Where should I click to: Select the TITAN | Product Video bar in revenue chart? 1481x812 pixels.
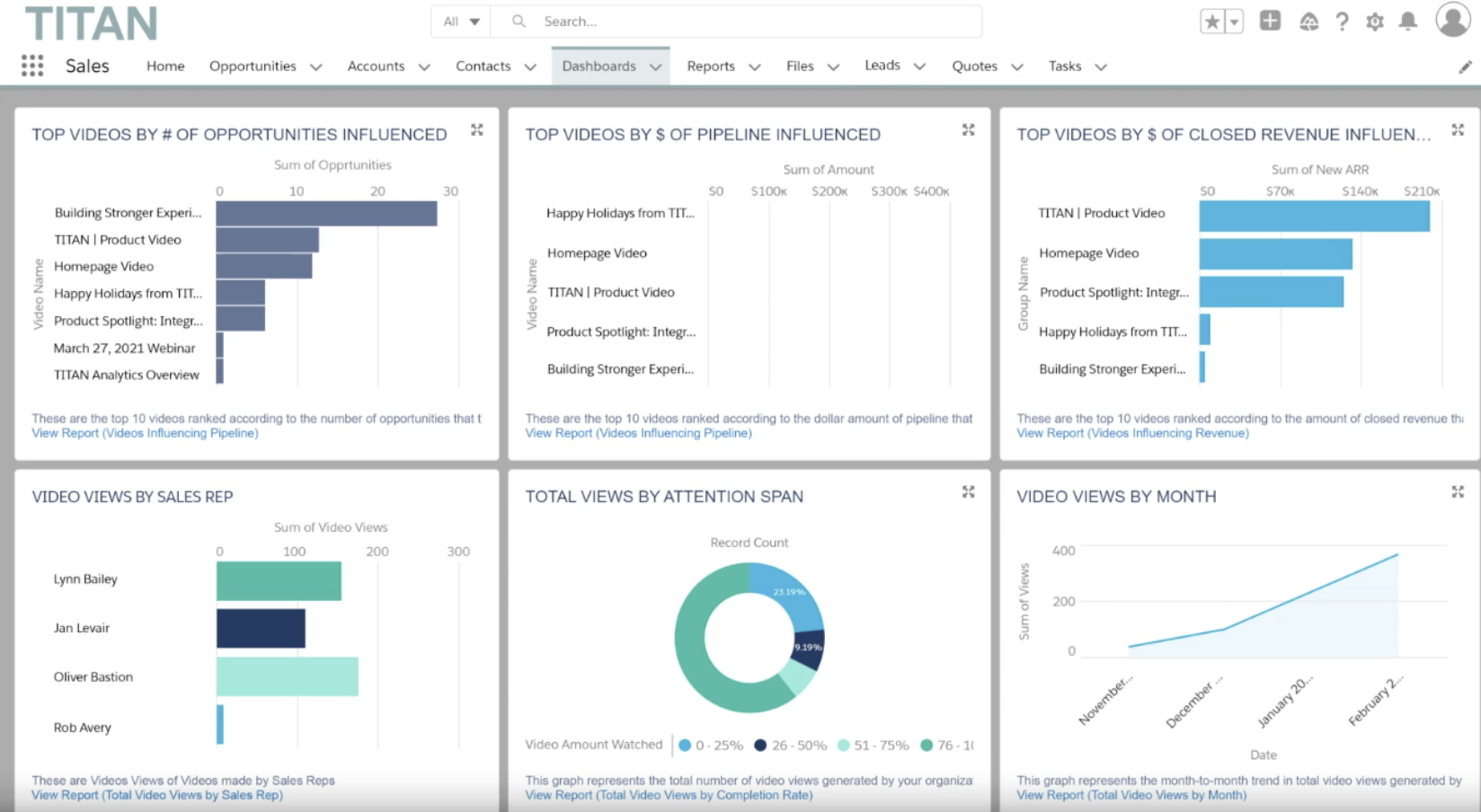1315,216
